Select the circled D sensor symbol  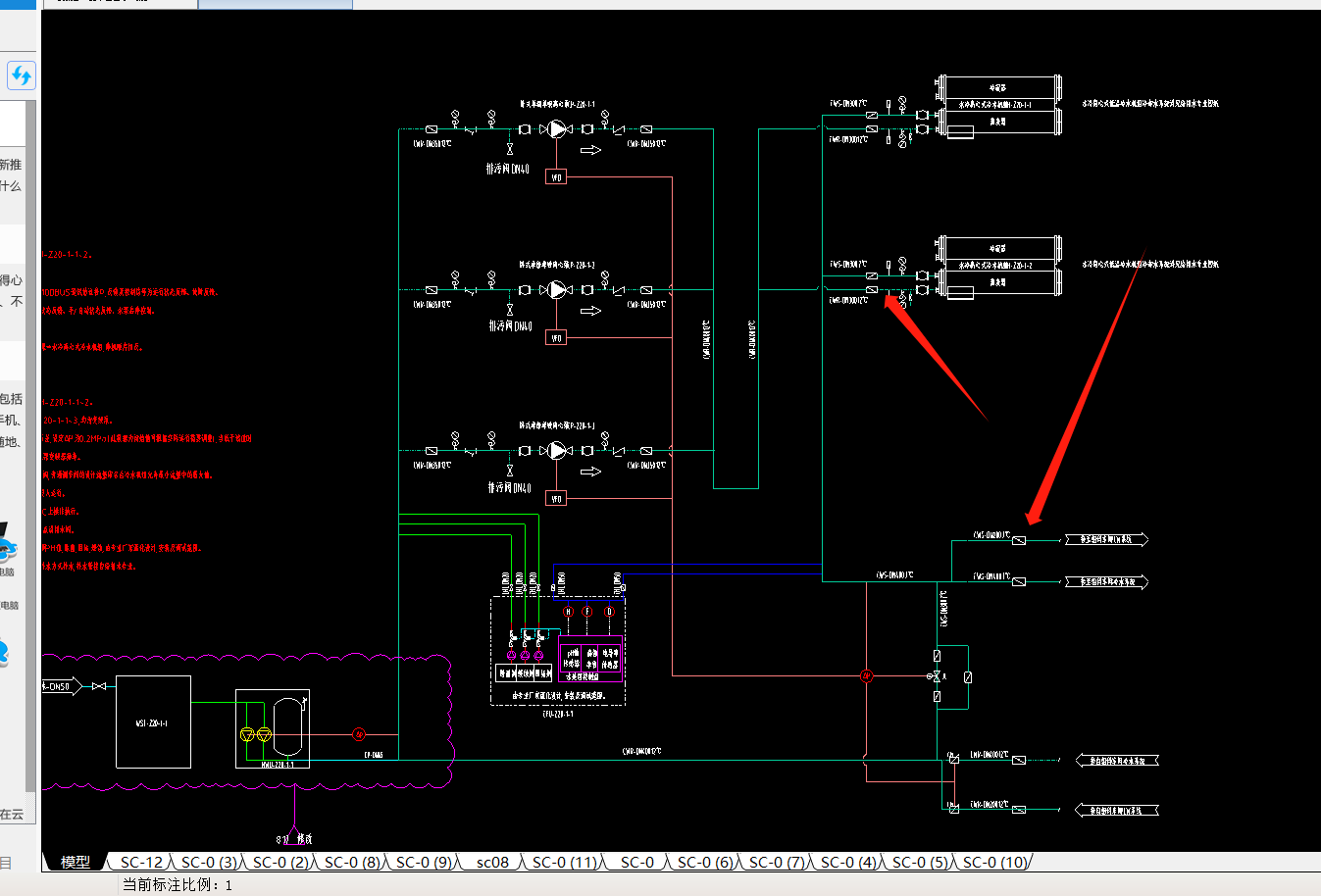(x=609, y=612)
